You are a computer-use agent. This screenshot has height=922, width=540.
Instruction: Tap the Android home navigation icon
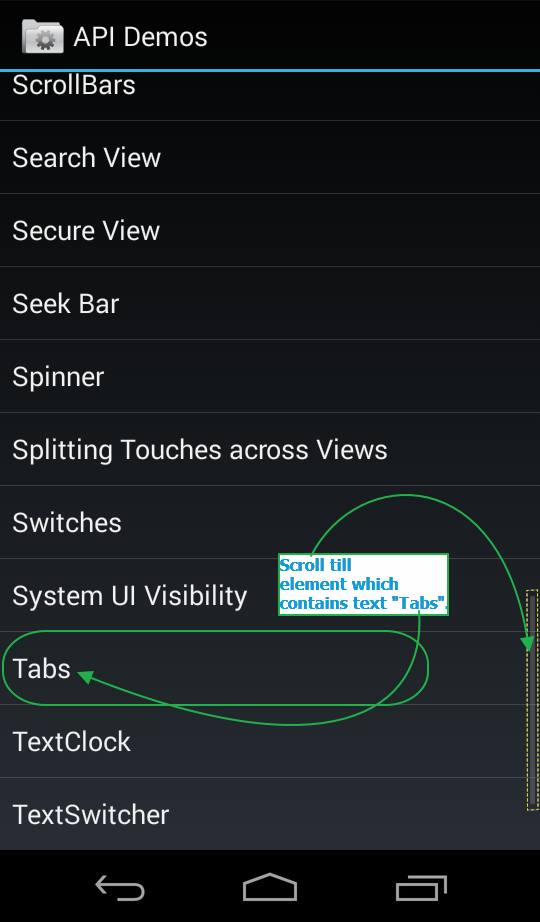click(x=270, y=887)
